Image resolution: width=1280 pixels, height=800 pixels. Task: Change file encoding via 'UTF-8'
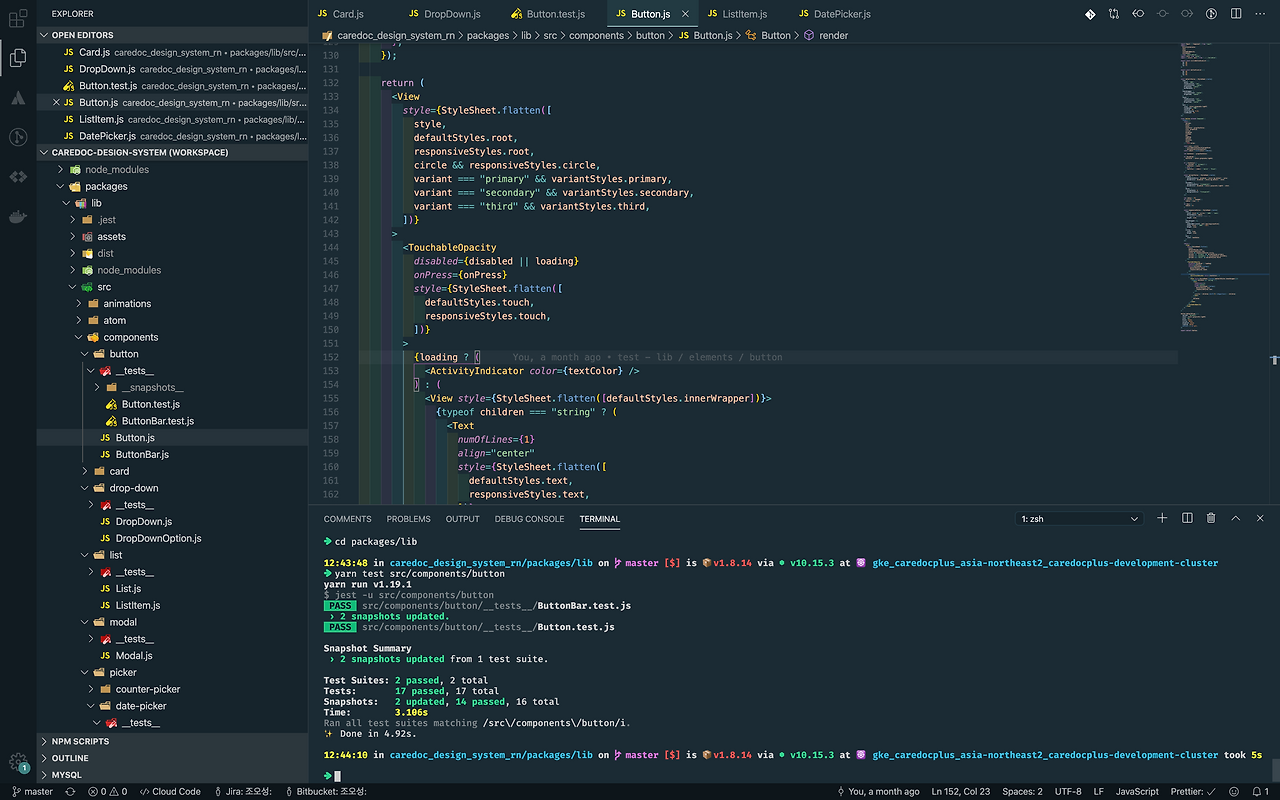(x=1068, y=791)
